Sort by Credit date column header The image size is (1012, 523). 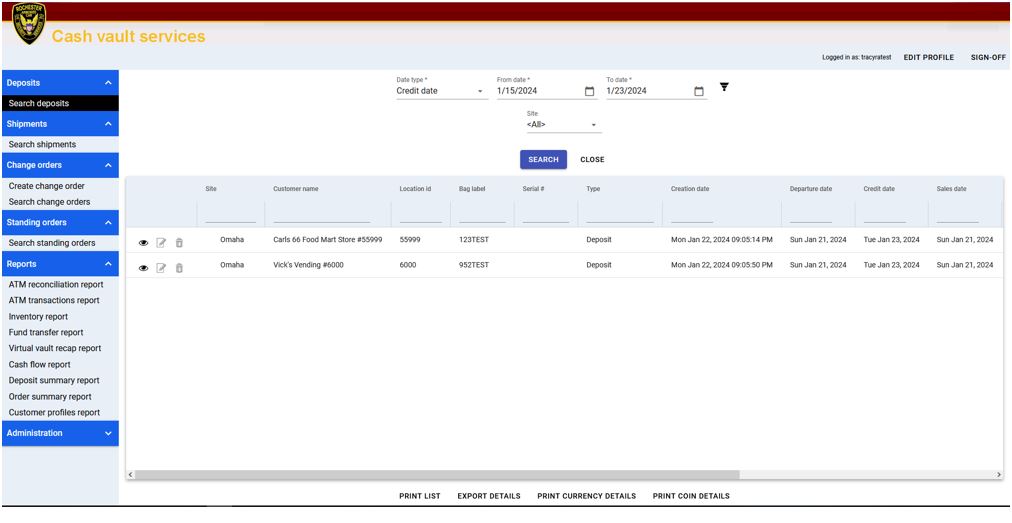coord(879,189)
